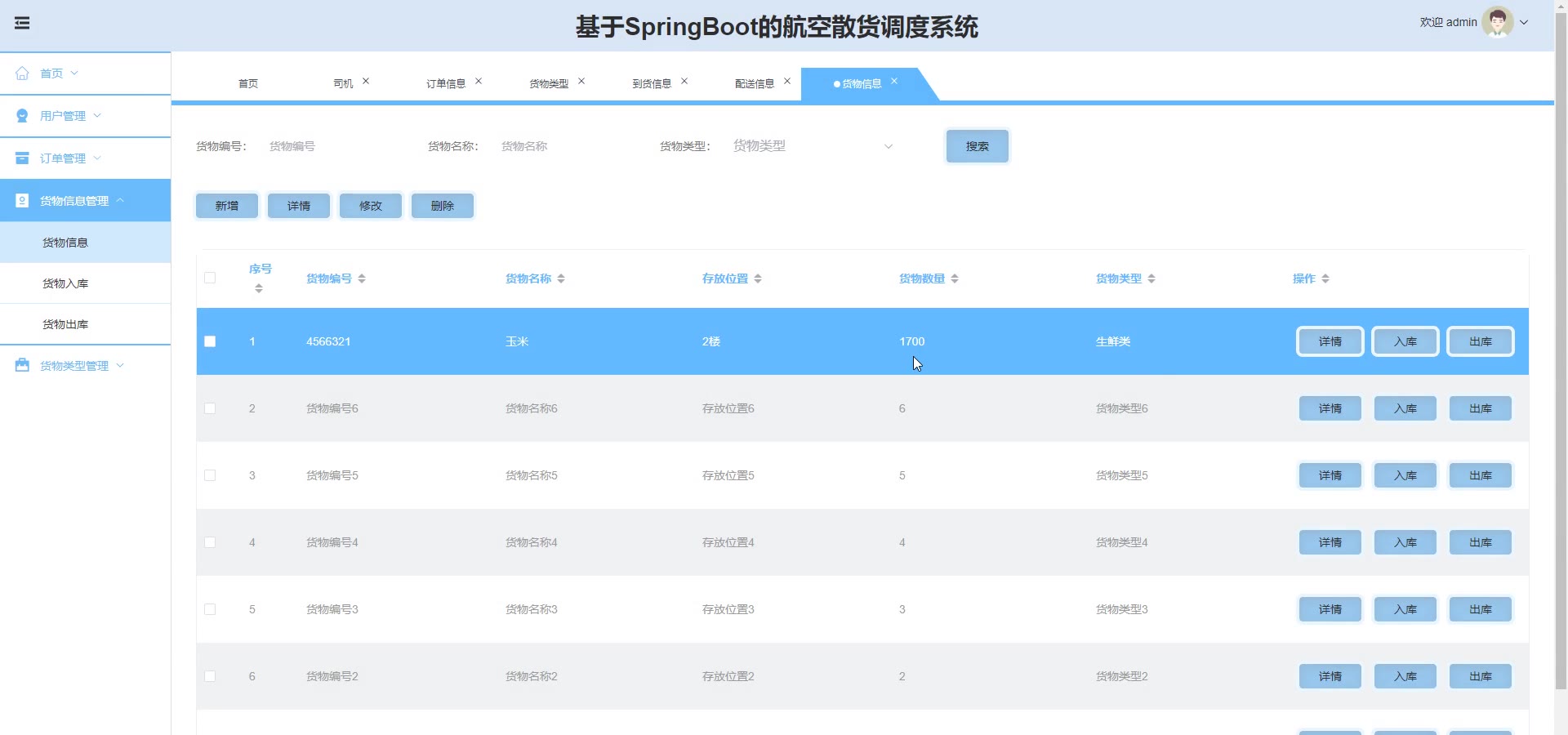
Task: Click 入库 for the 货物名称4 row
Action: click(x=1405, y=542)
